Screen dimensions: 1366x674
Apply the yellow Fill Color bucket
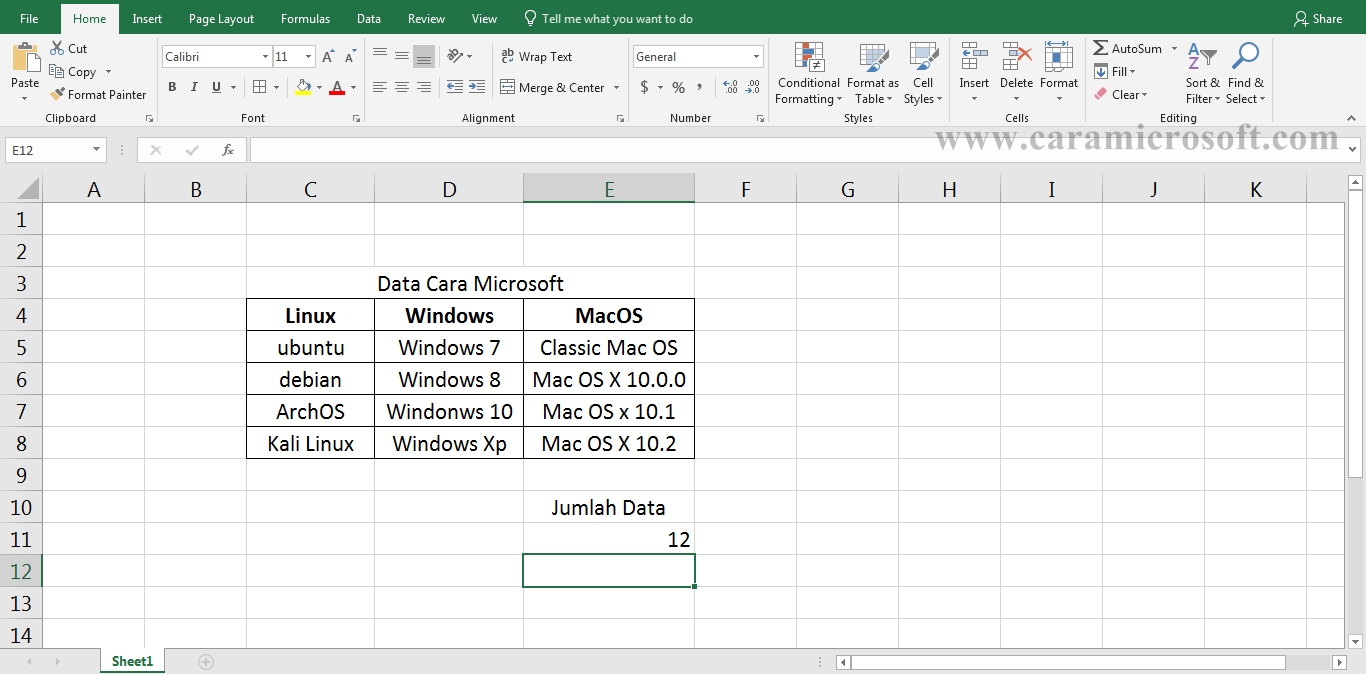pyautogui.click(x=304, y=87)
